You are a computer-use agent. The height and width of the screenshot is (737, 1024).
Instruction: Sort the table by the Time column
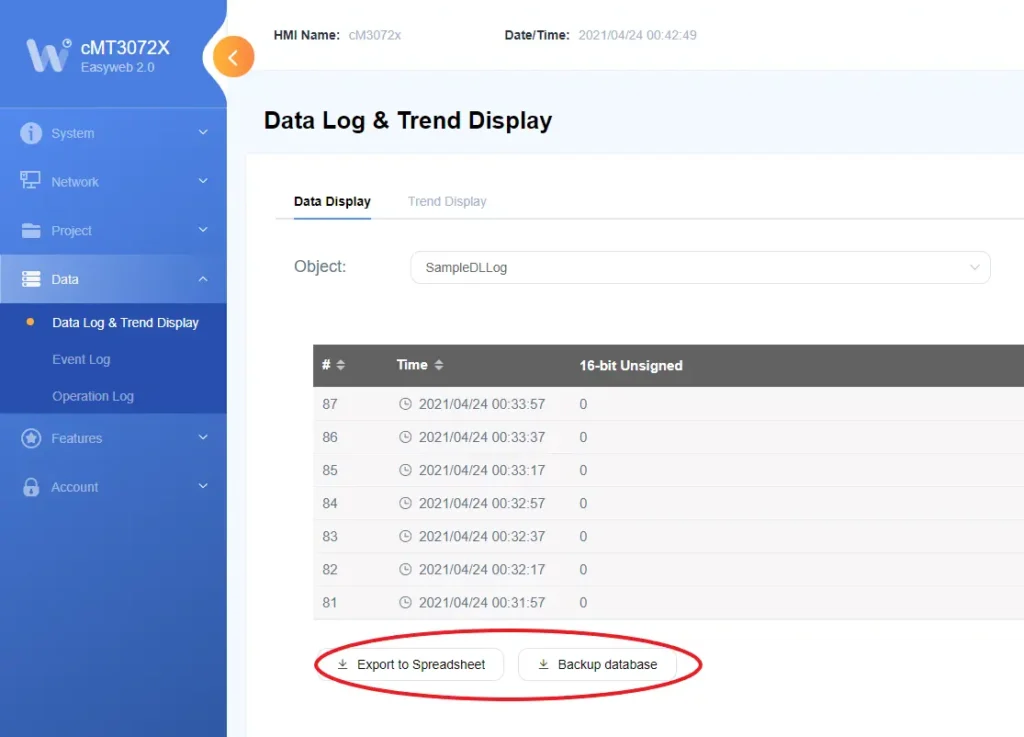click(x=439, y=365)
